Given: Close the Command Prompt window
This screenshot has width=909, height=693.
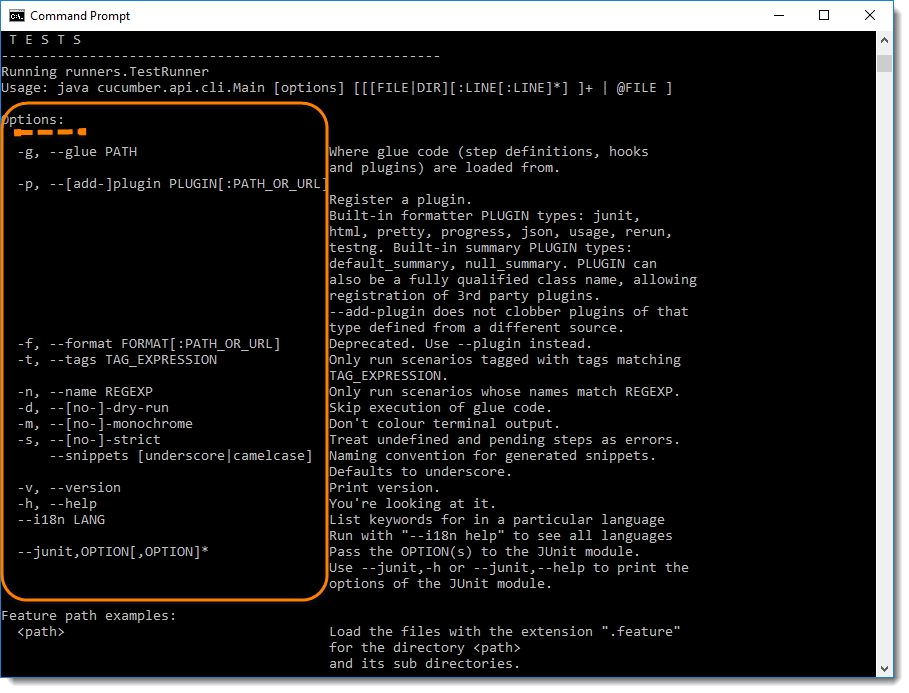Looking at the screenshot, I should (870, 16).
